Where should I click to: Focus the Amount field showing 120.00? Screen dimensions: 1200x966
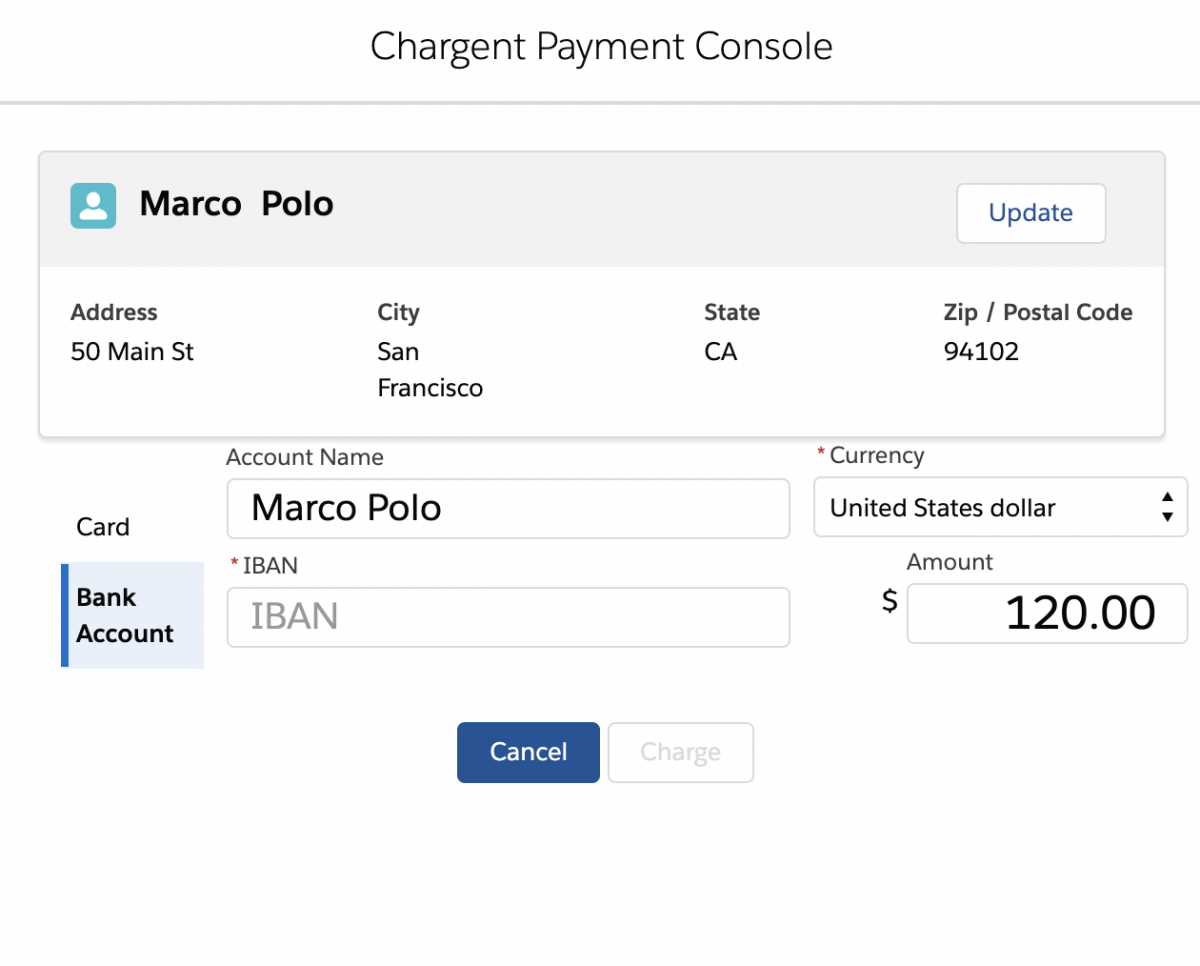1046,613
